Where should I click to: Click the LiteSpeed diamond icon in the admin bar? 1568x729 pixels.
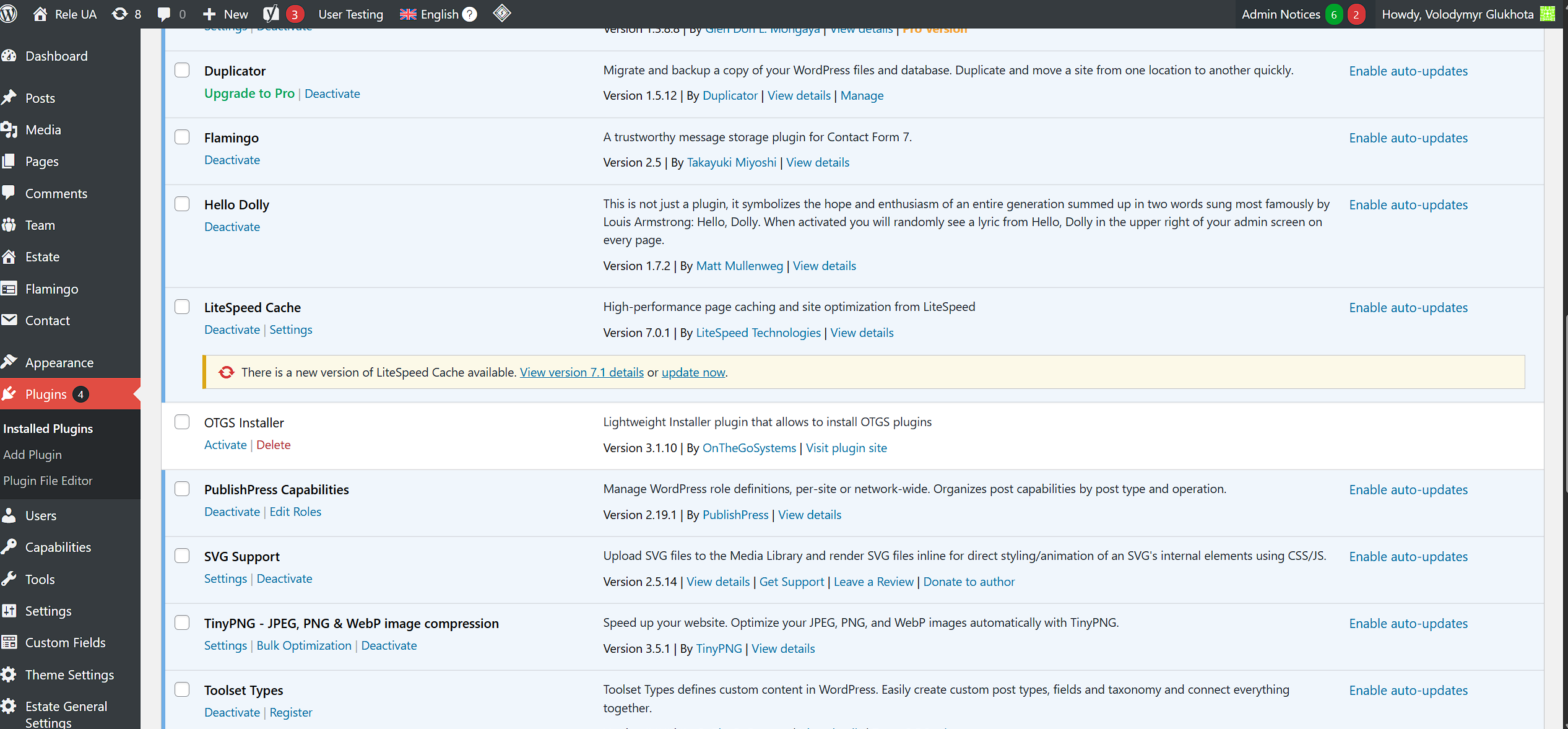click(x=502, y=13)
